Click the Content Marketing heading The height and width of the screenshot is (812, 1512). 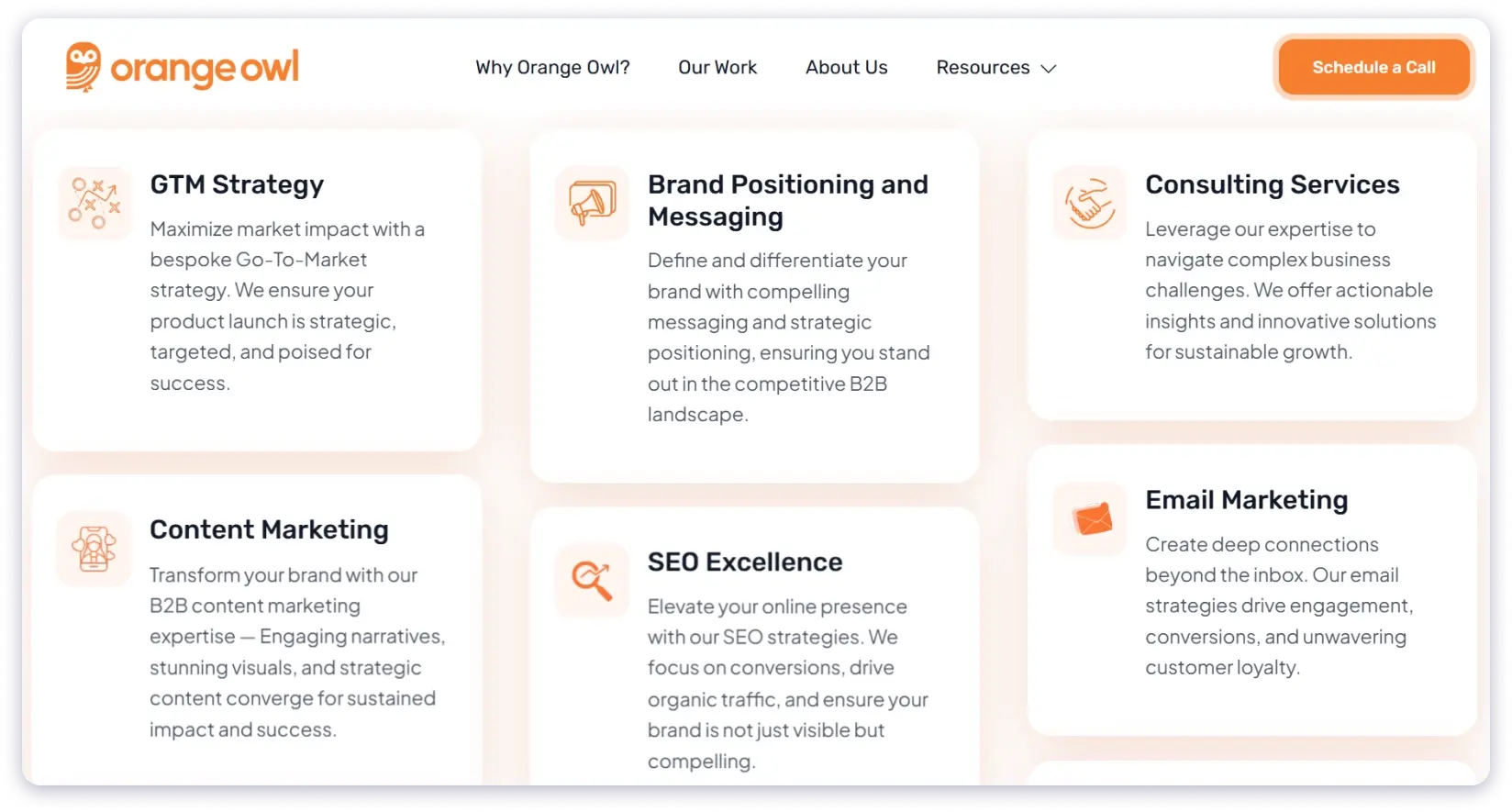(269, 529)
